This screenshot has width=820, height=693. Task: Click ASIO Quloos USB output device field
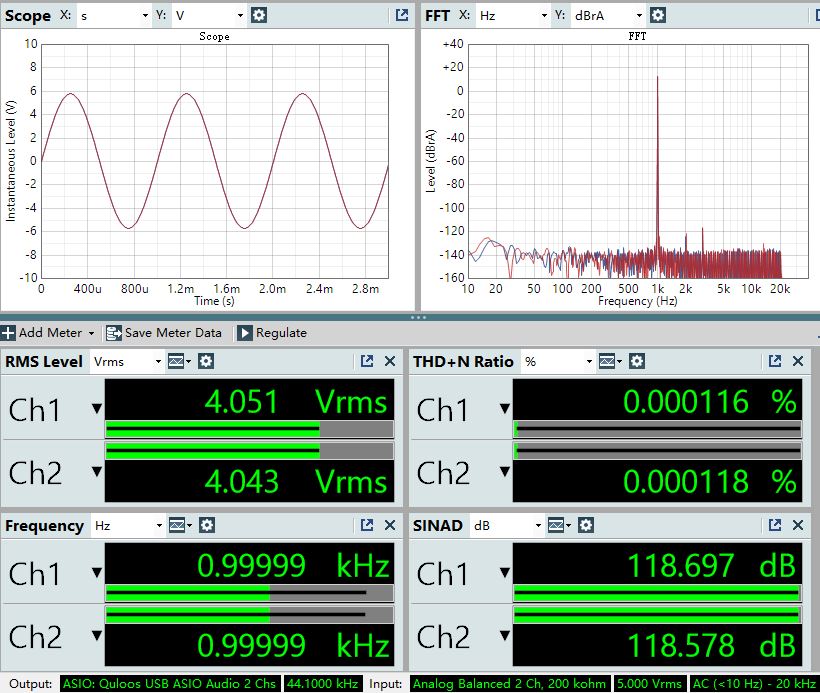pyautogui.click(x=170, y=684)
